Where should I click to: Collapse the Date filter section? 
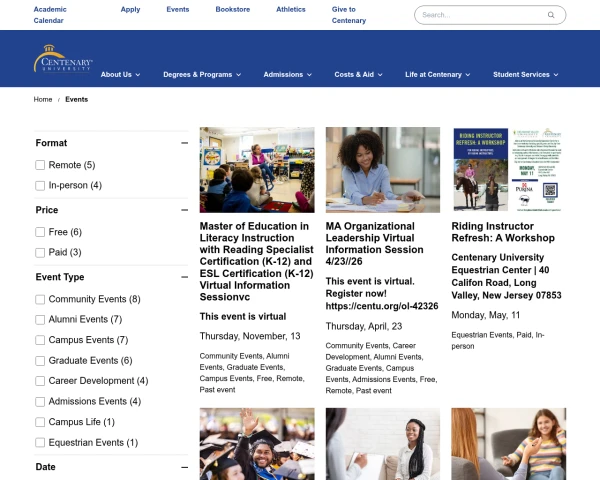(184, 467)
